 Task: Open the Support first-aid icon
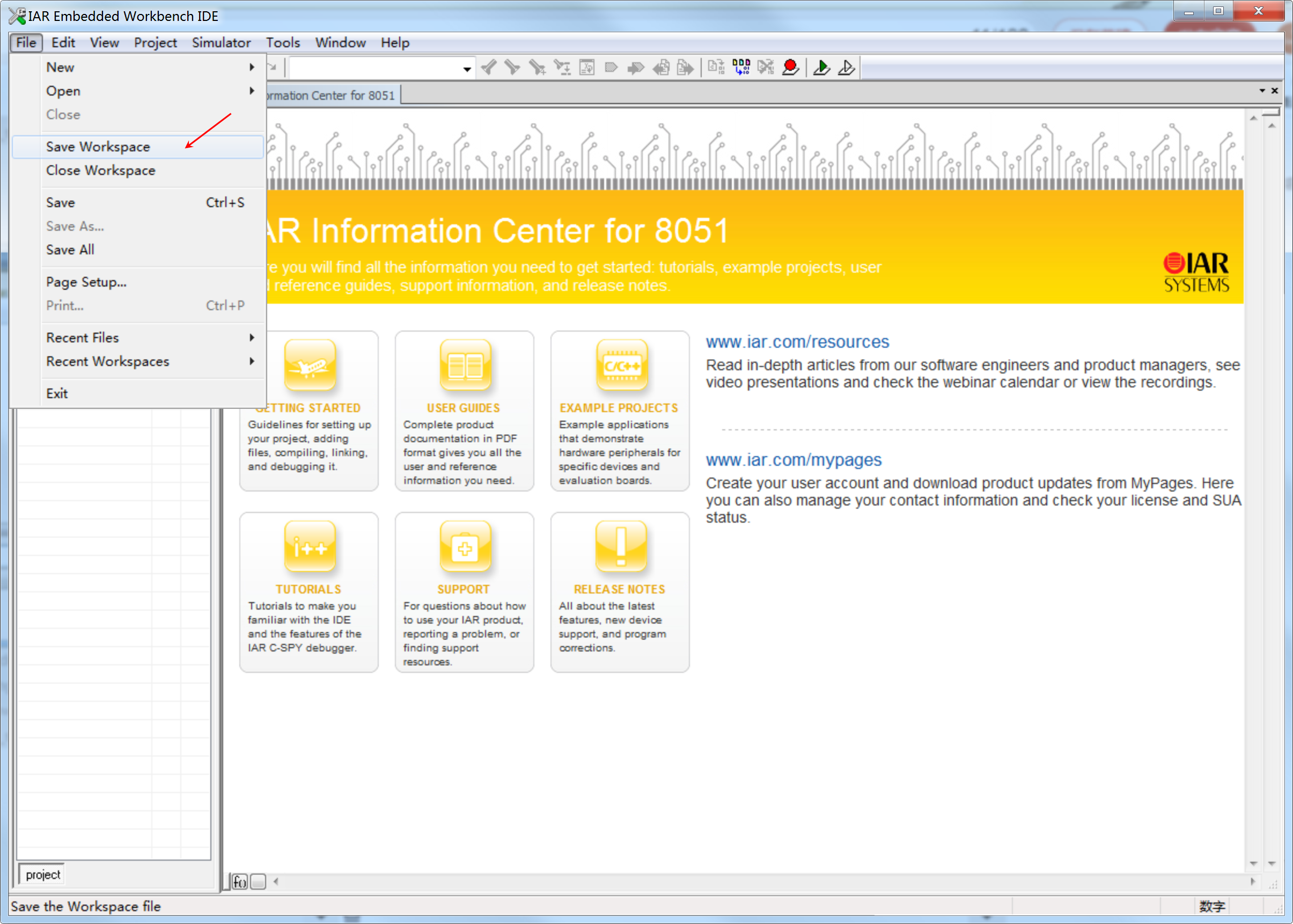point(465,547)
